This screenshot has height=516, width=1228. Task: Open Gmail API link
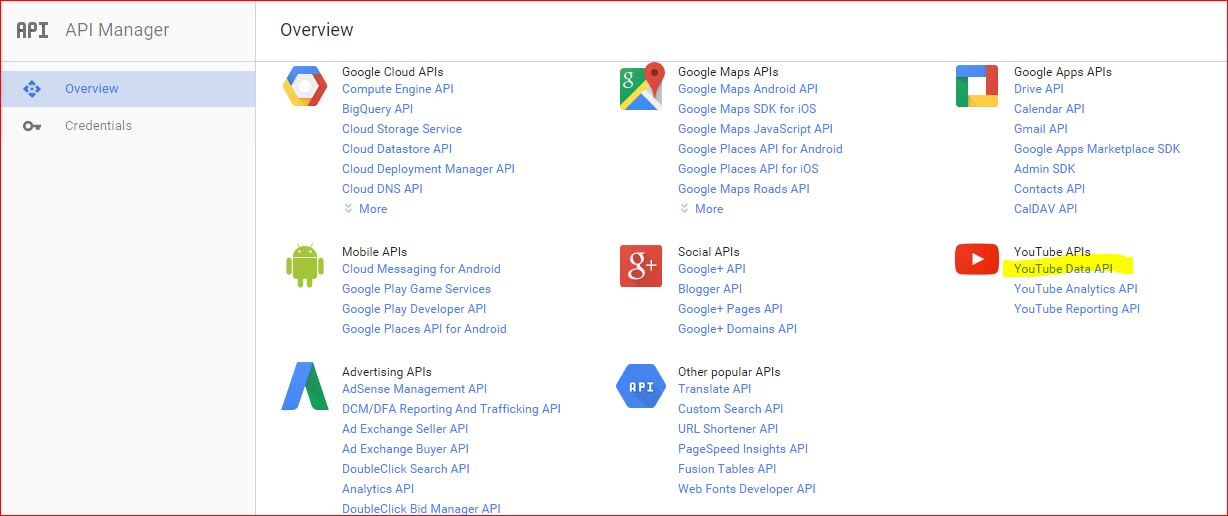(1041, 129)
